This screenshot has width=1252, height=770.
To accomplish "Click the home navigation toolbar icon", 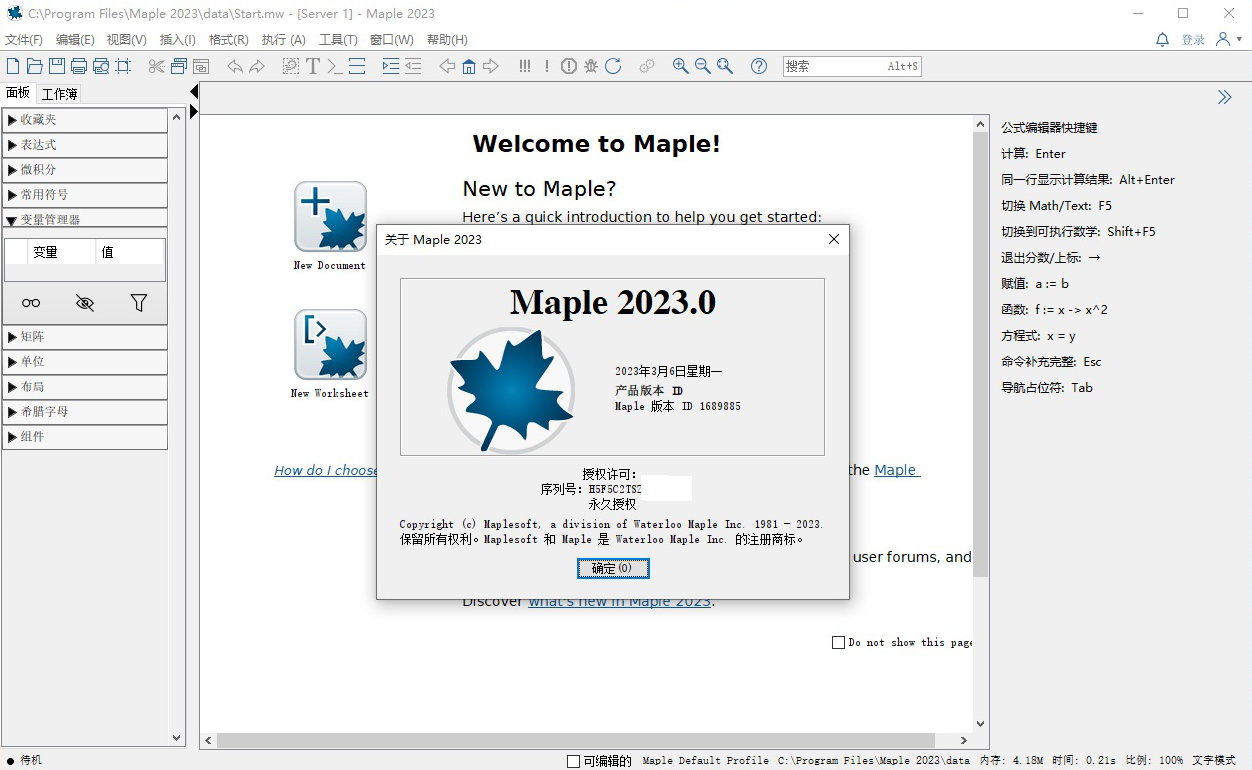I will click(468, 66).
